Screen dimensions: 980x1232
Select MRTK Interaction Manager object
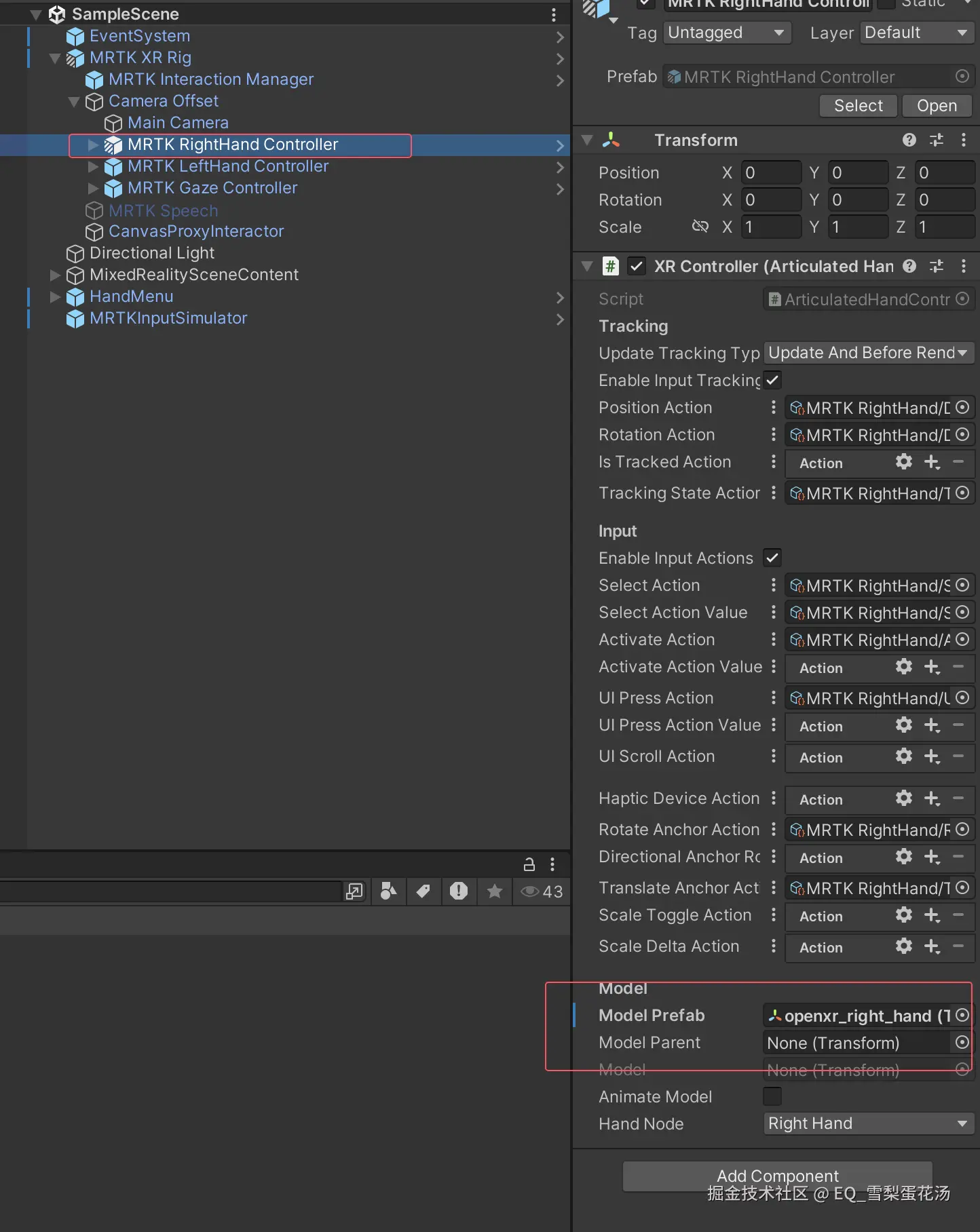coord(211,79)
